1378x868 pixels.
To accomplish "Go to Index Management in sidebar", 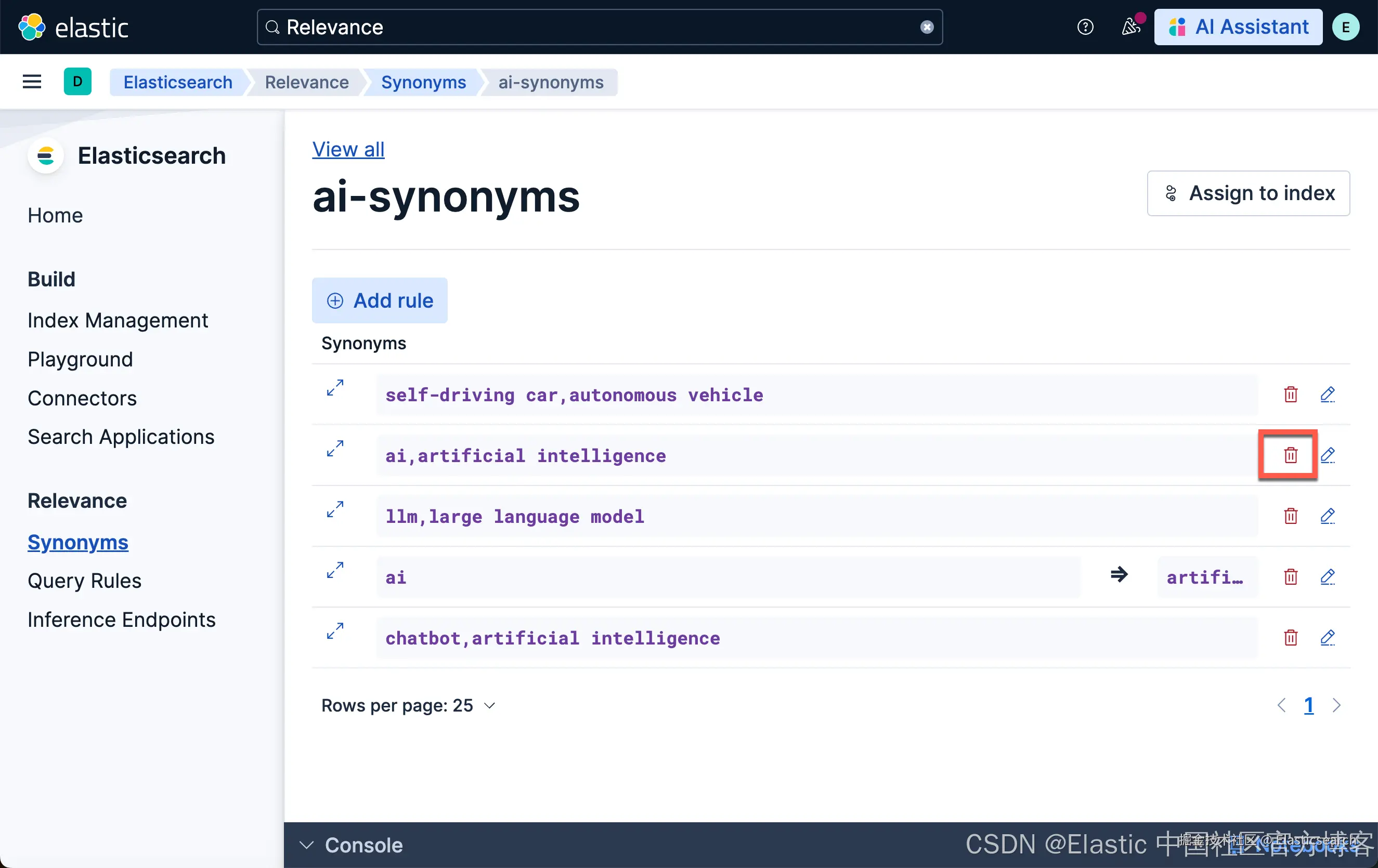I will tap(118, 320).
